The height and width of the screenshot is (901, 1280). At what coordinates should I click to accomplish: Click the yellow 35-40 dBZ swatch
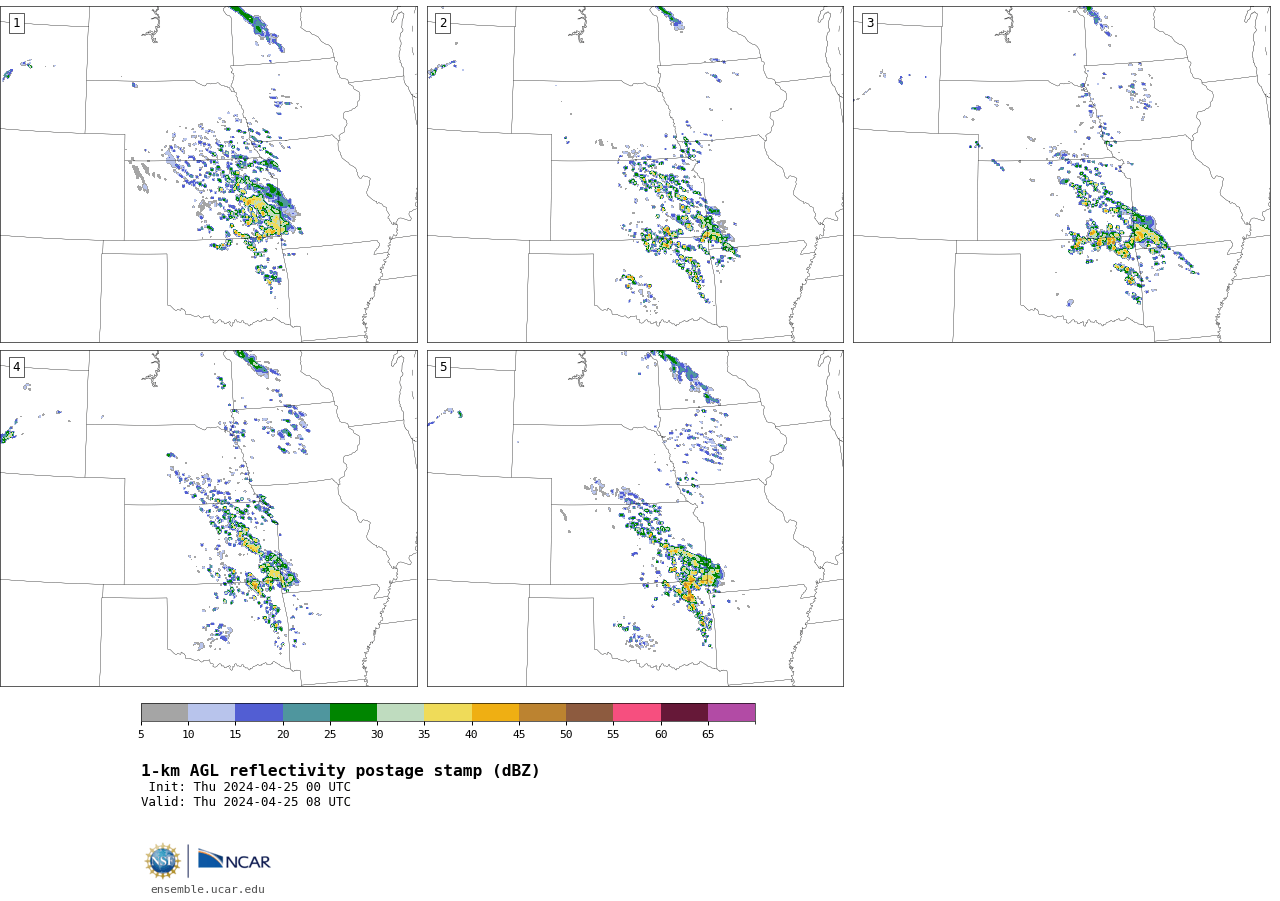[448, 712]
